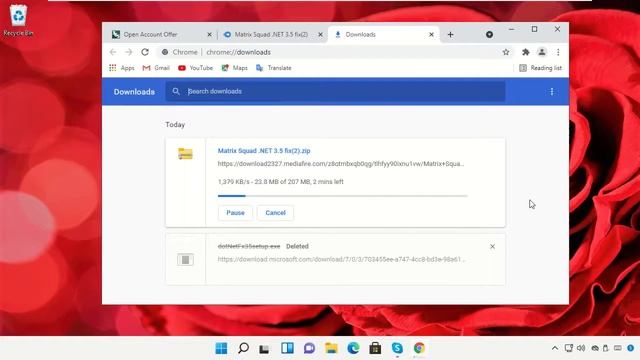Click the download progress bar

pyautogui.click(x=342, y=196)
